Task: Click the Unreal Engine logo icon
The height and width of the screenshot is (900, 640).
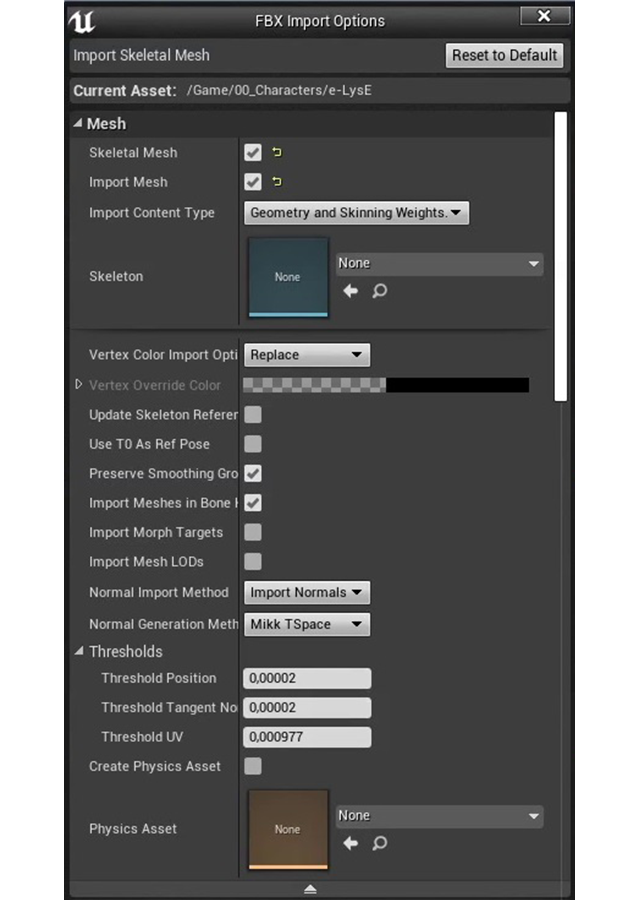Action: pos(82,22)
